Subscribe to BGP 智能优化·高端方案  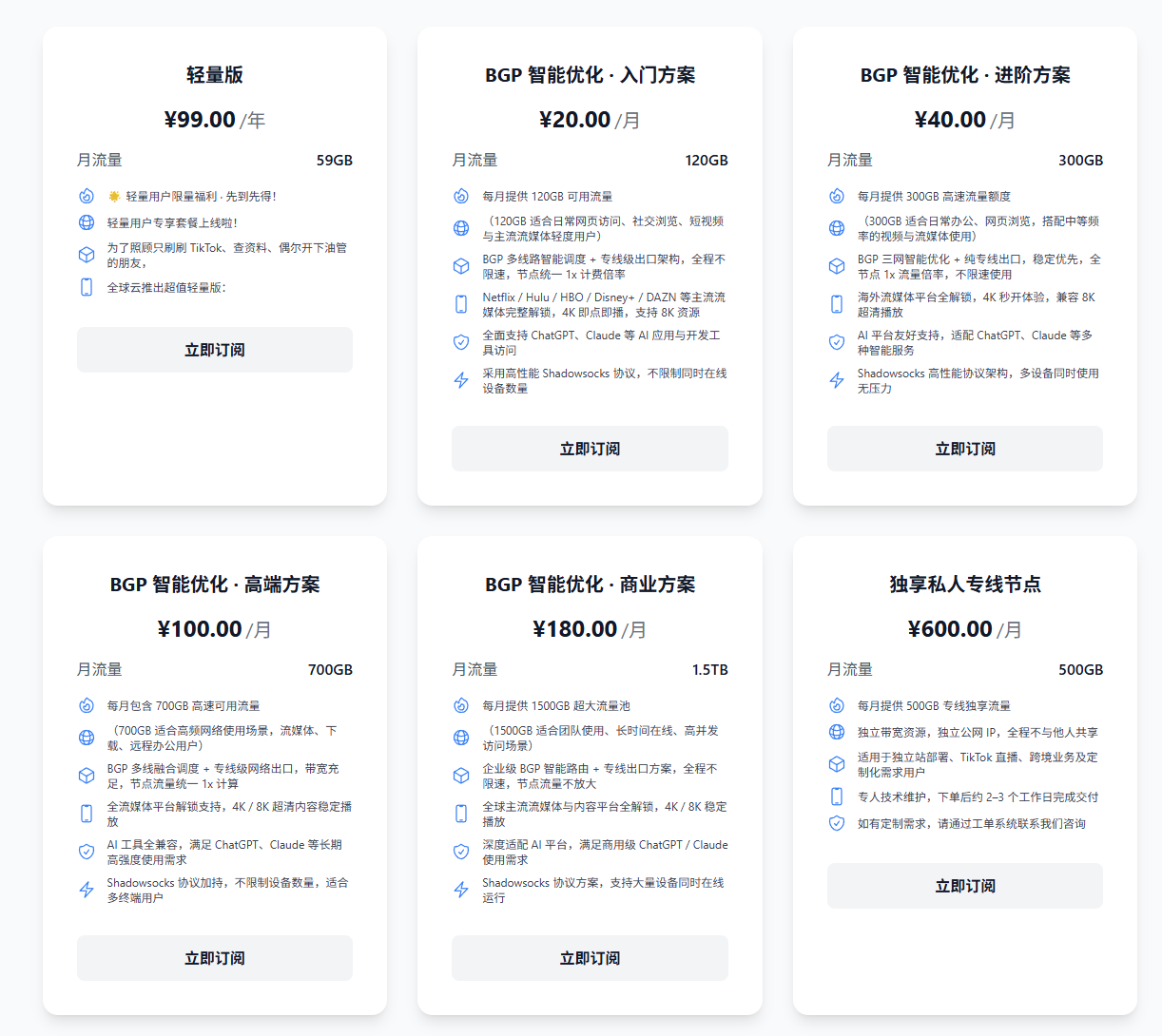click(214, 958)
